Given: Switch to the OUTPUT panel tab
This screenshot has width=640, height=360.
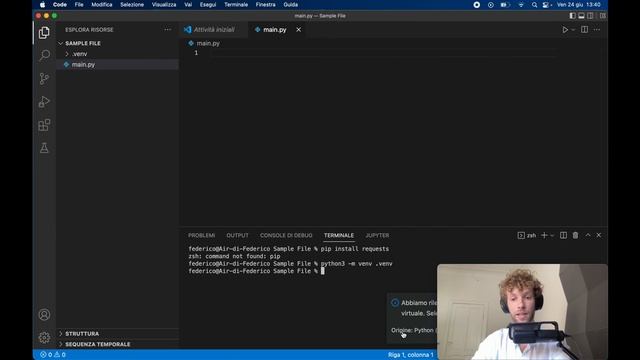Looking at the screenshot, I should click(x=237, y=236).
